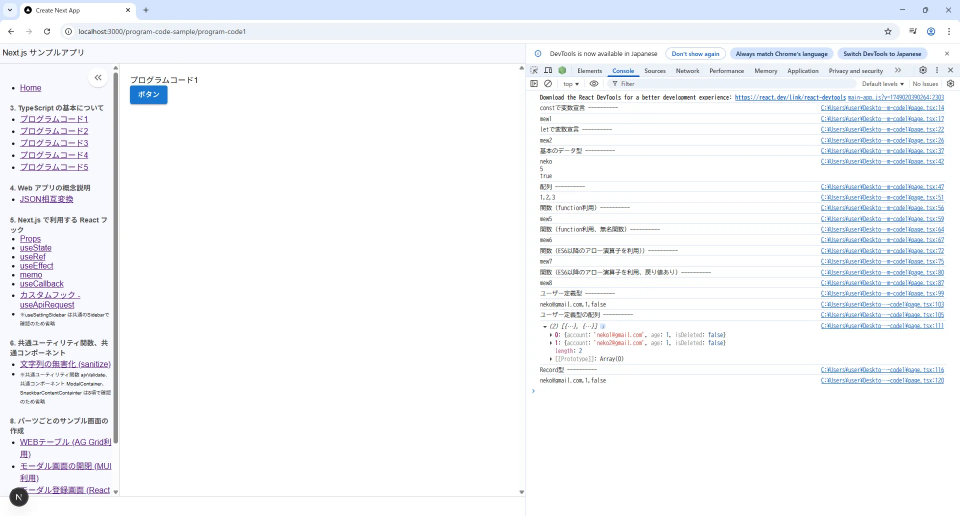
Task: View site information icon in address bar
Action: [69, 31]
